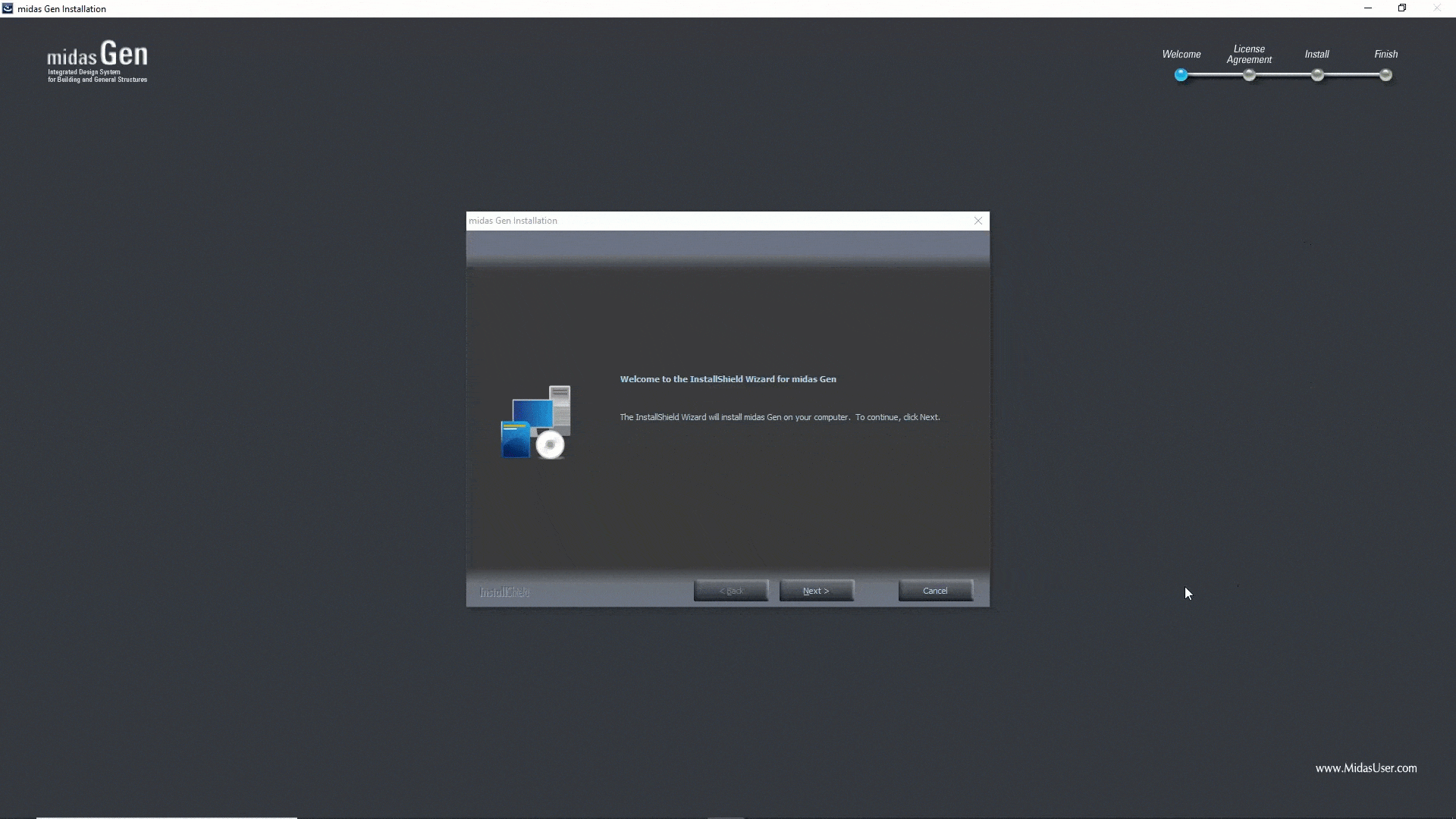Screen dimensions: 1456x819
Task: Close the midas Gen Installation dialog
Action: [978, 220]
